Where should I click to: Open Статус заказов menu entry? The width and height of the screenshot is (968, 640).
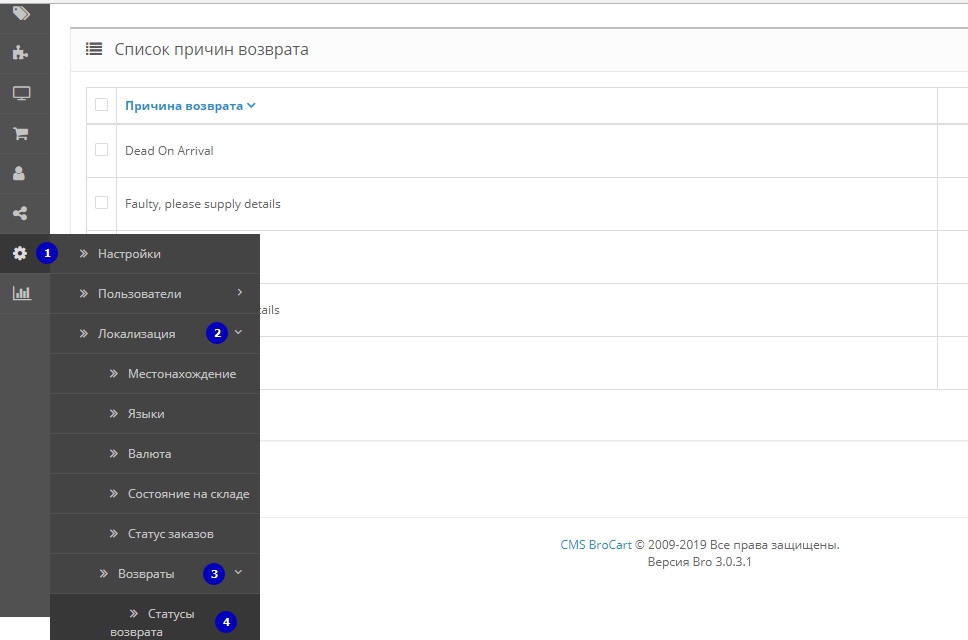(x=154, y=534)
